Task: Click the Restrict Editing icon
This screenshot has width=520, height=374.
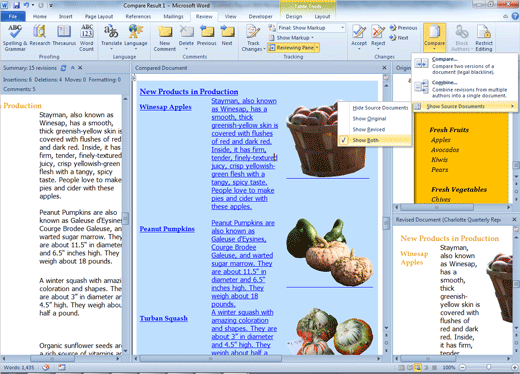Action: (x=484, y=32)
